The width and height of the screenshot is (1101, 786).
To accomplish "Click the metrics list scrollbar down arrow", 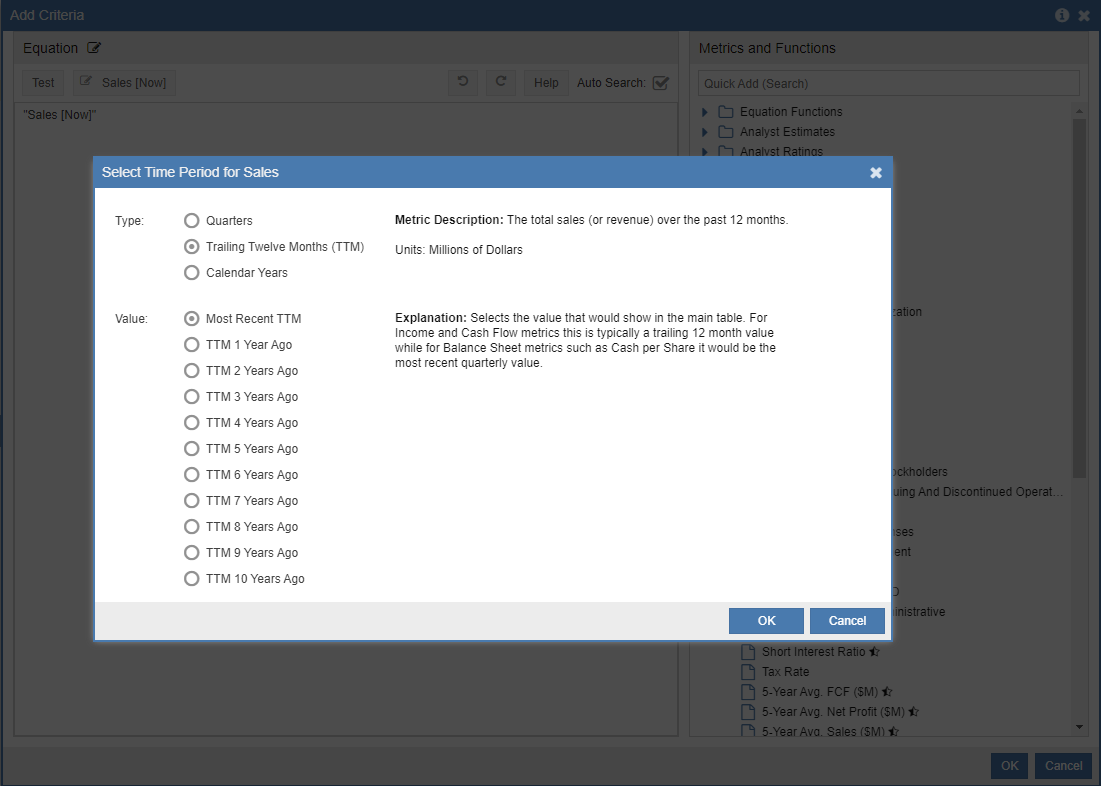I will [x=1080, y=727].
